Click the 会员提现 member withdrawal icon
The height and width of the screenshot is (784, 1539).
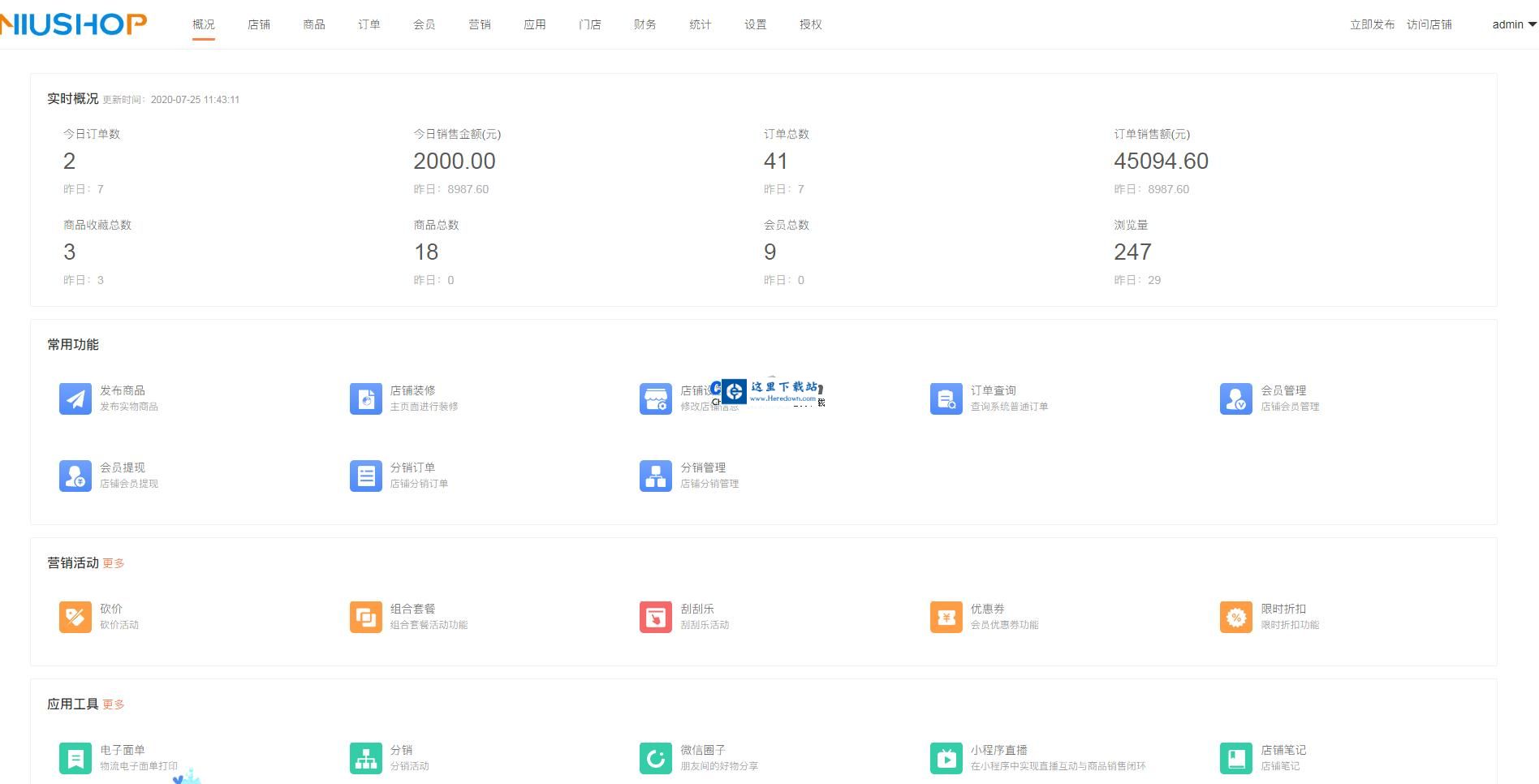(x=75, y=476)
